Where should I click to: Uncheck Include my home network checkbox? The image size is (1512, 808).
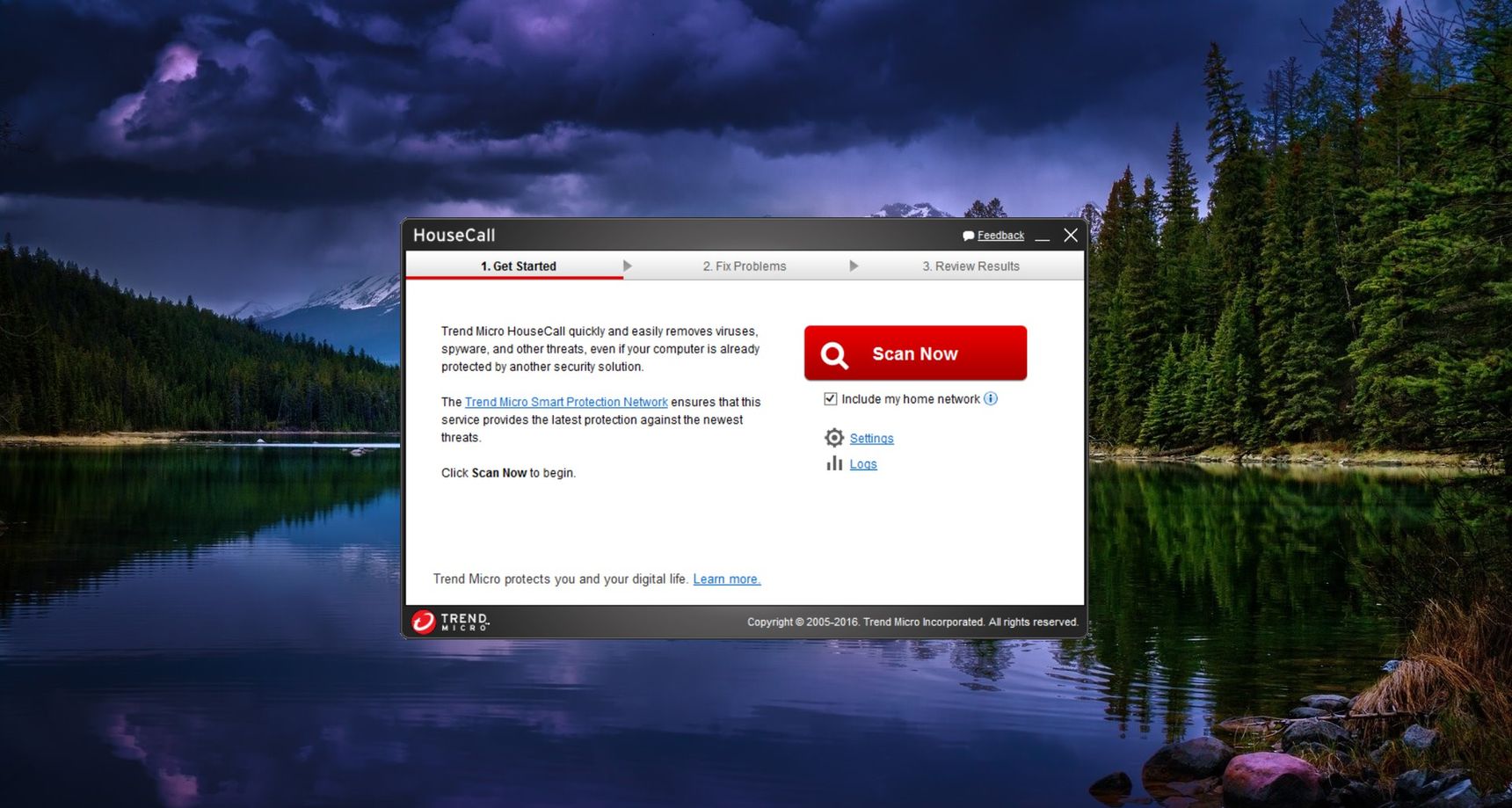(830, 399)
